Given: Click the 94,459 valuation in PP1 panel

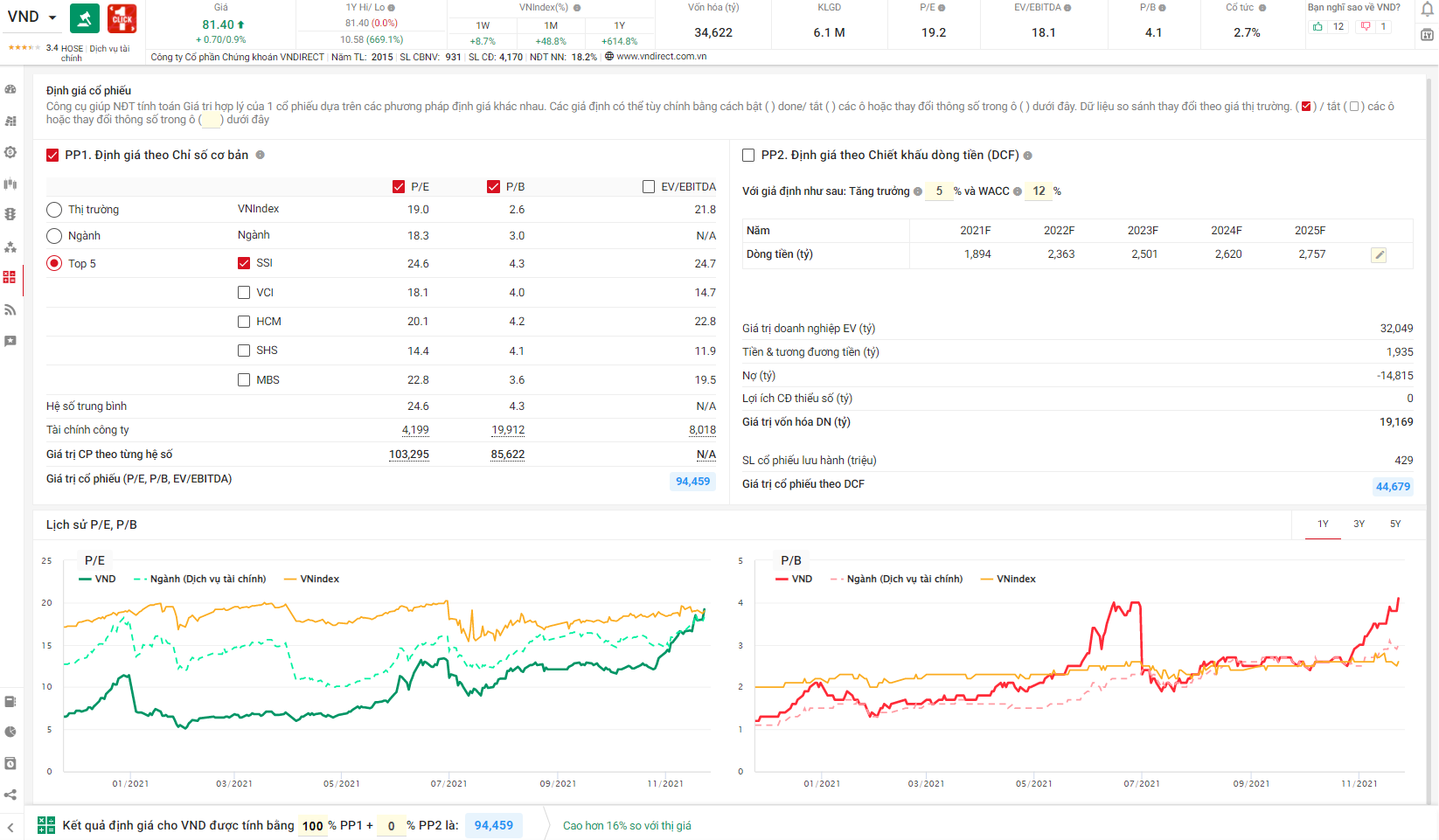Looking at the screenshot, I should point(692,482).
